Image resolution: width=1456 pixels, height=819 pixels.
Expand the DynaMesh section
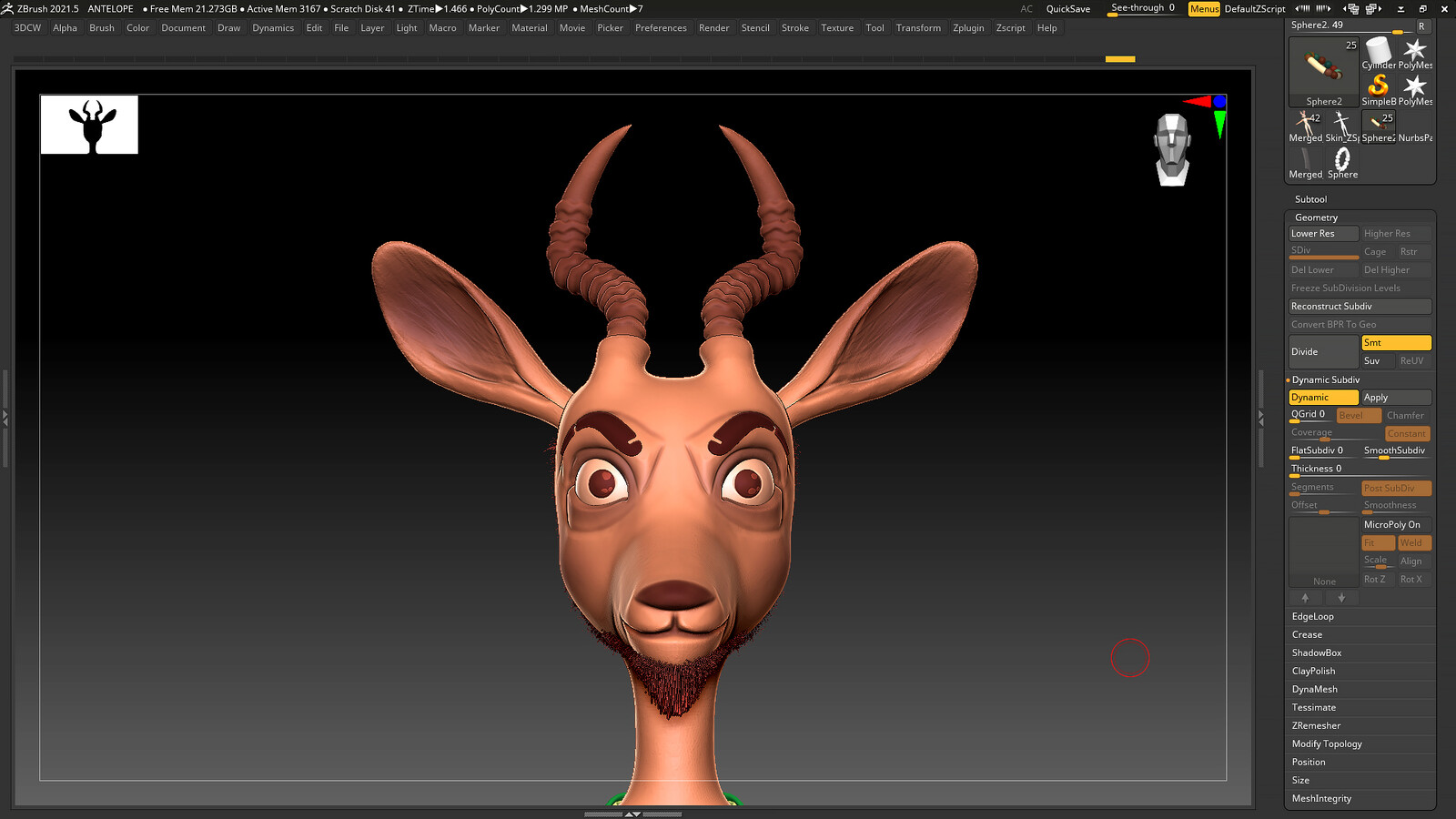(1314, 690)
